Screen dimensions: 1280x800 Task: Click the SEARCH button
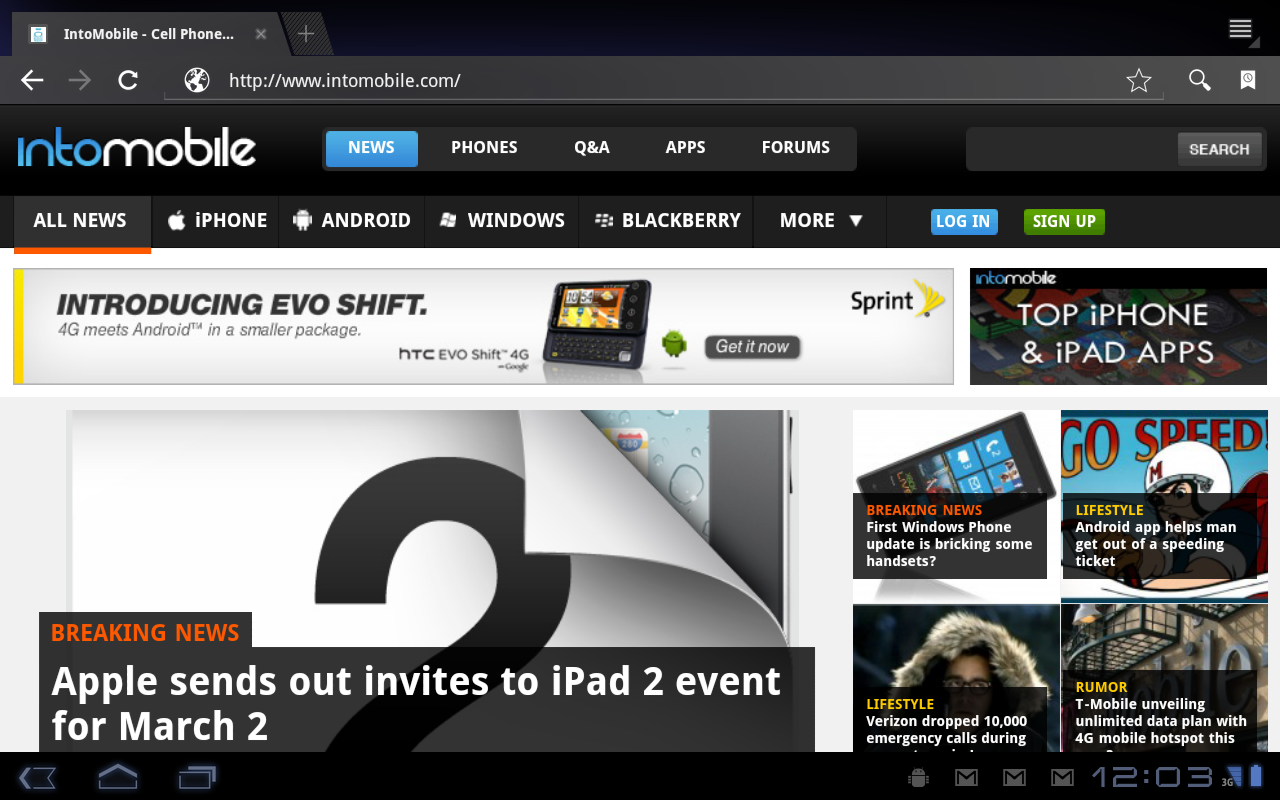click(1219, 149)
